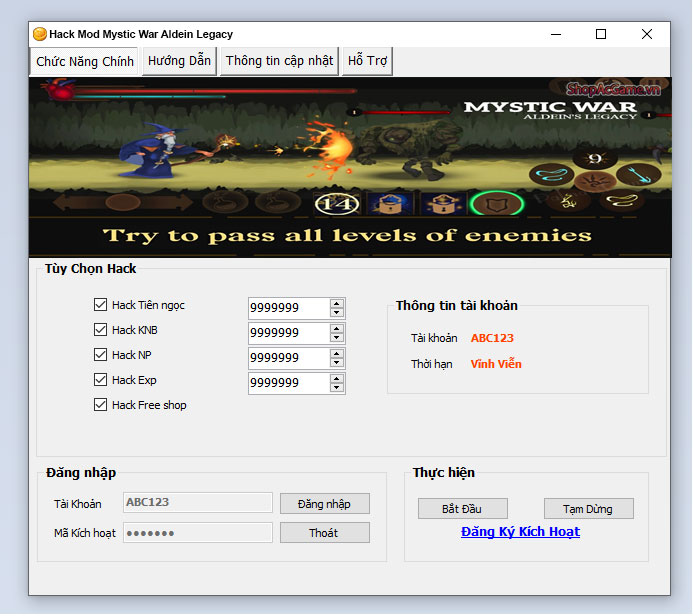
Task: Close the Hack Mod window
Action: (647, 34)
